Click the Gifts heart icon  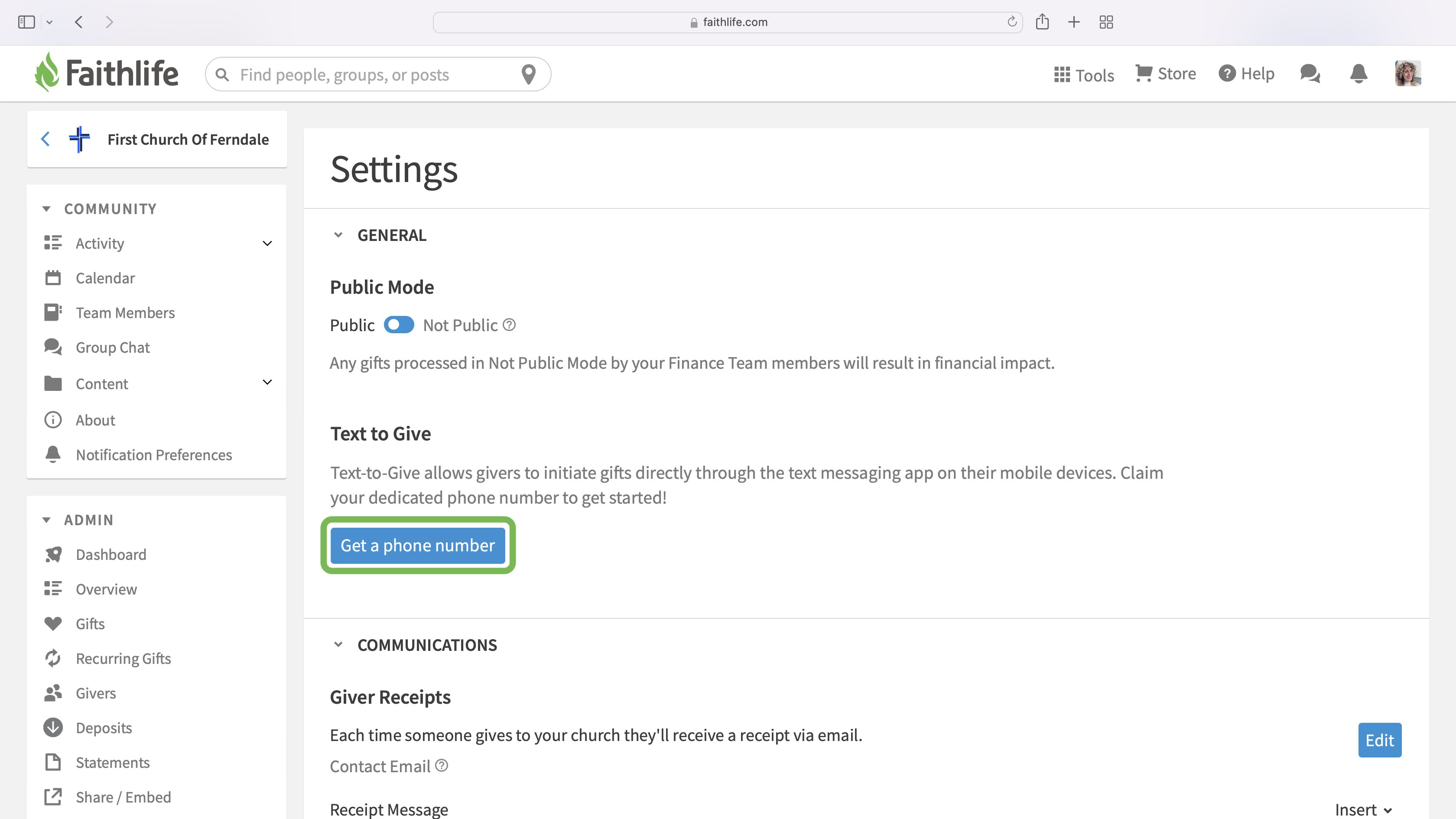tap(53, 624)
